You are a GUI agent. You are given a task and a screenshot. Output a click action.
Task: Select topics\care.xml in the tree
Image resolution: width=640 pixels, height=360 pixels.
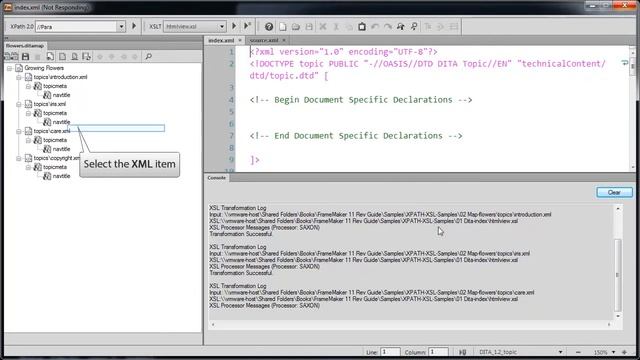click(52, 131)
